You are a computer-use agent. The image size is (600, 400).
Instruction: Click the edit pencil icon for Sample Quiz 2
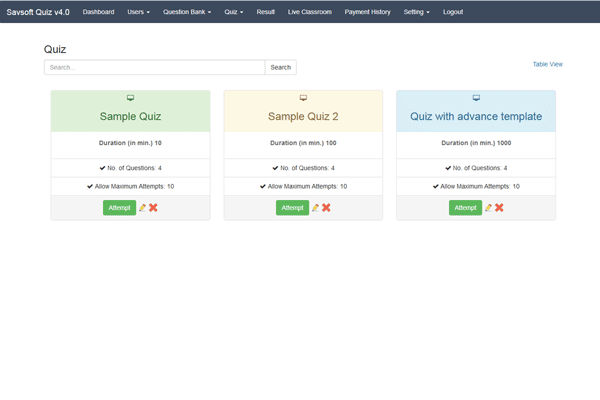[315, 208]
